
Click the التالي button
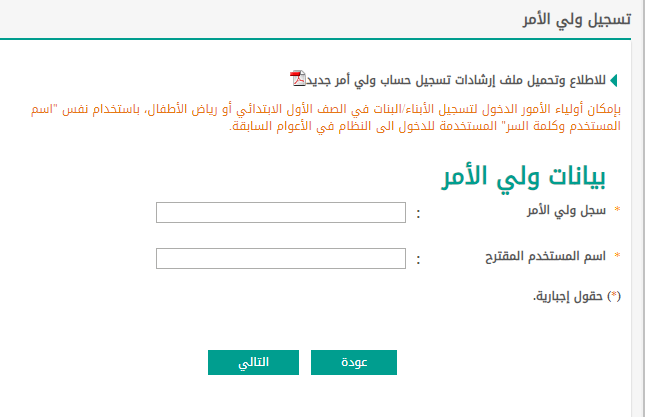(x=253, y=362)
